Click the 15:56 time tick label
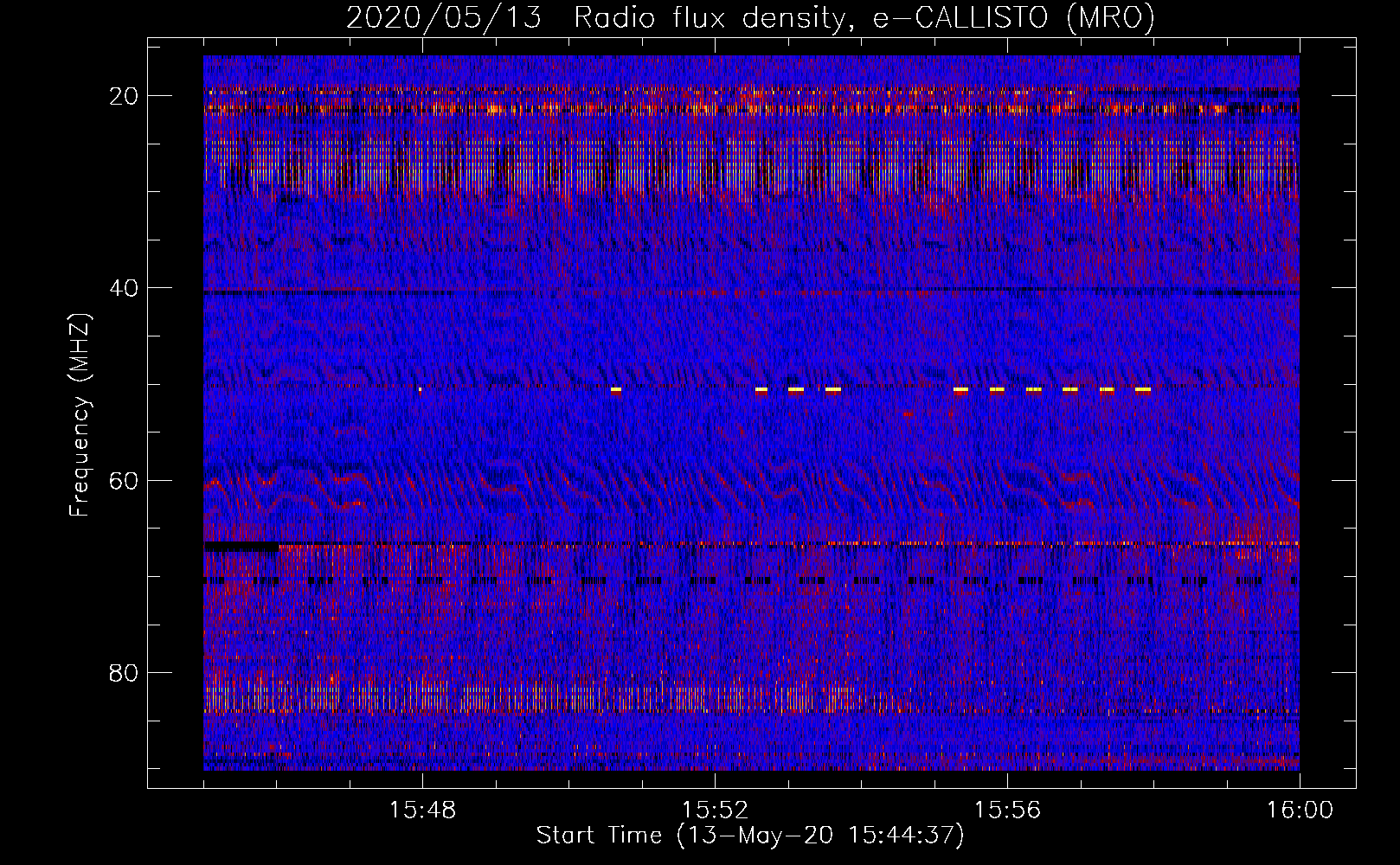 [x=1008, y=811]
